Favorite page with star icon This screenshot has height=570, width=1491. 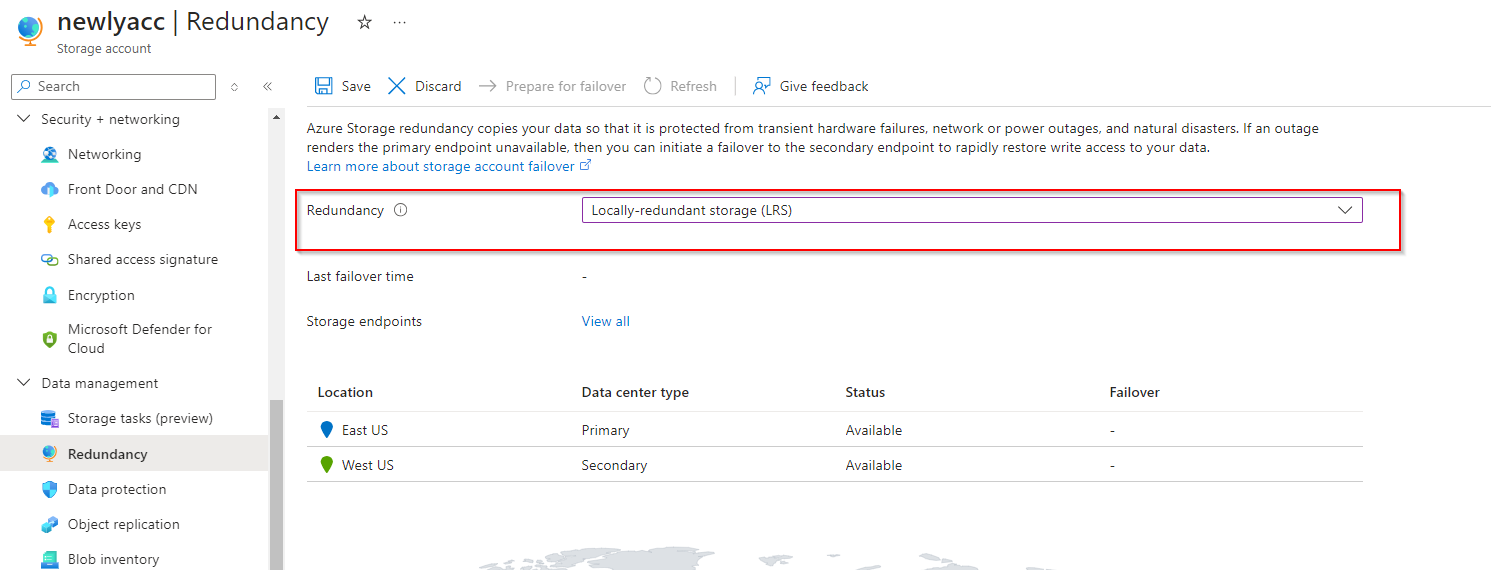tap(365, 22)
